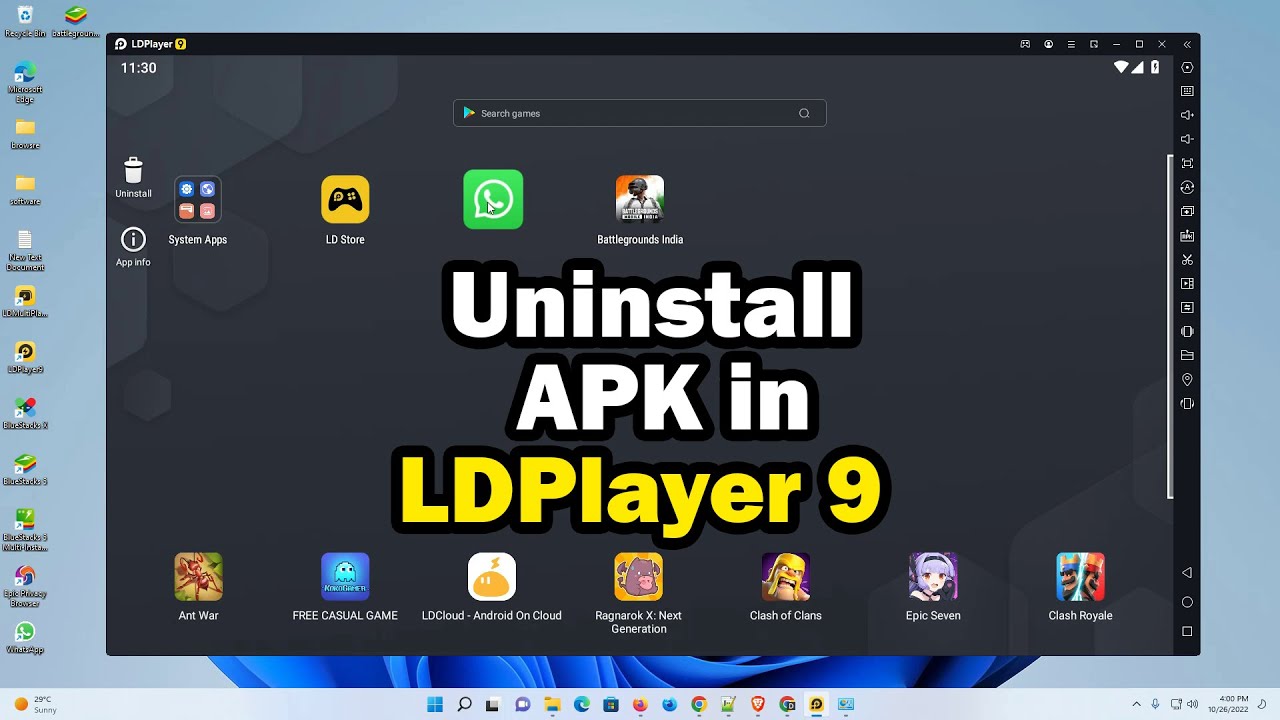Open the synchronizer sidebar icon
This screenshot has width=1280, height=720.
[x=1187, y=307]
